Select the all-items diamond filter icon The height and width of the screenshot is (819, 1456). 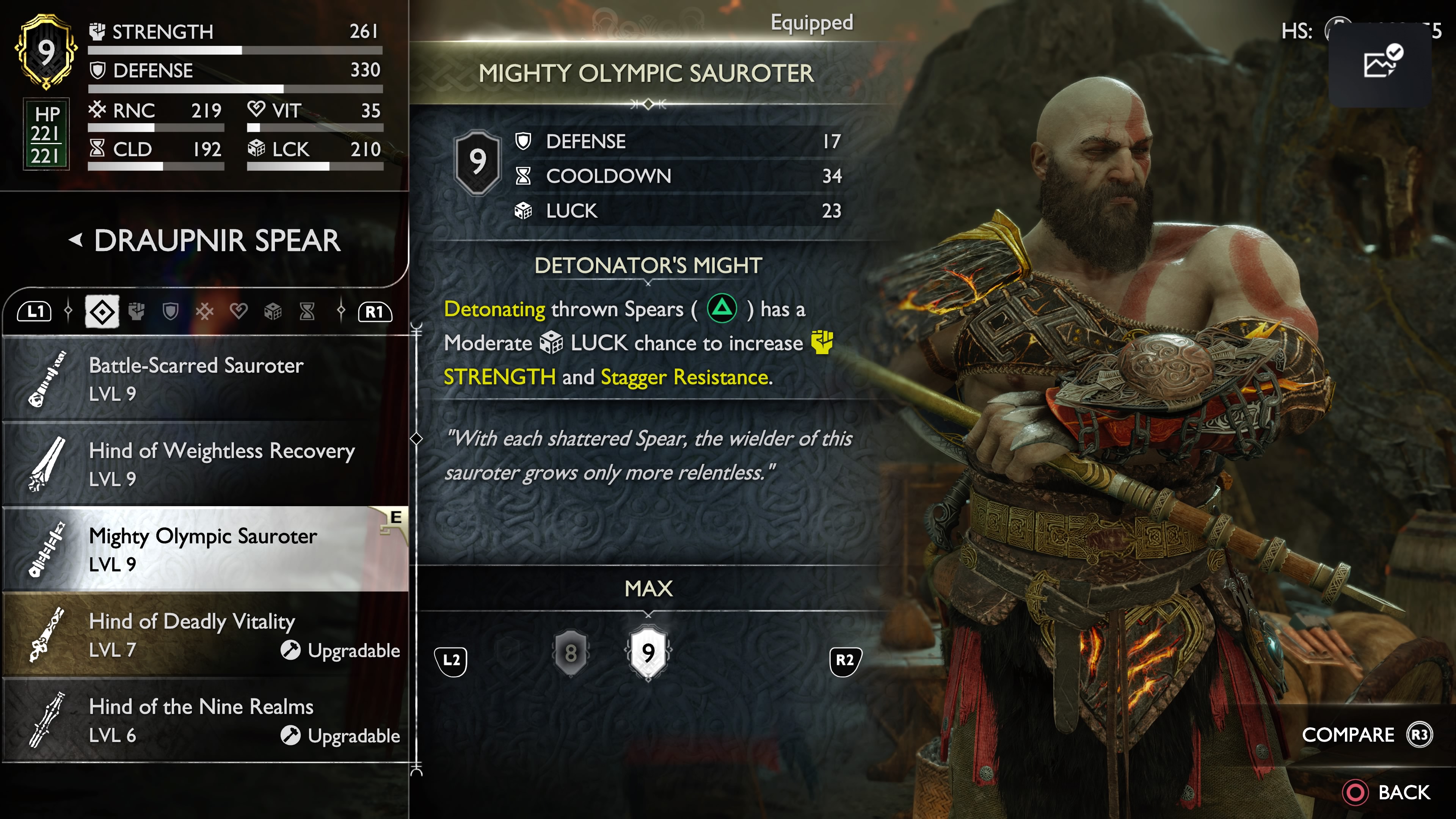(102, 311)
